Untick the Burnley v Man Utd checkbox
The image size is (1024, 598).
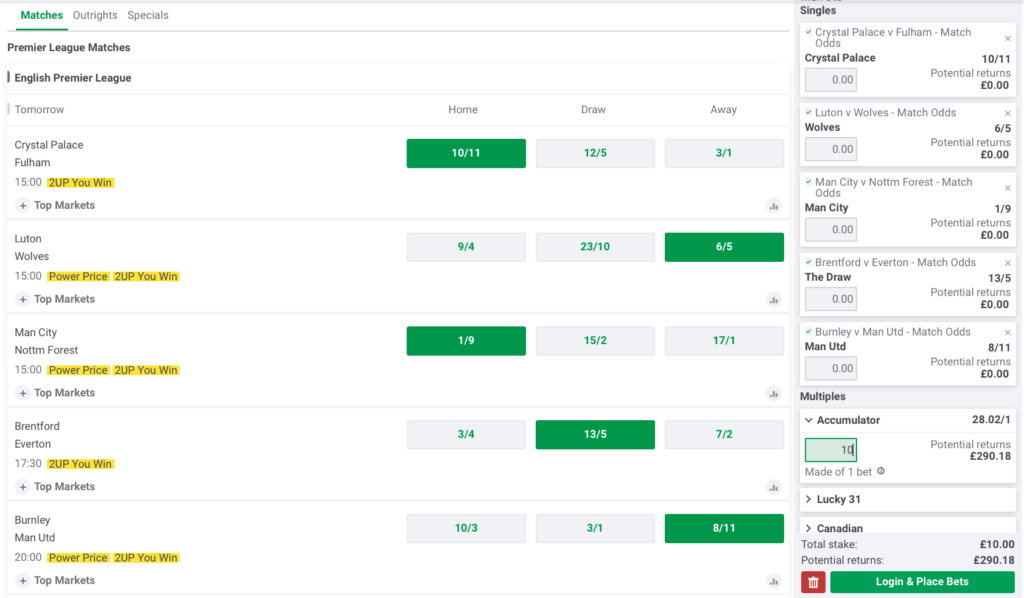coord(809,331)
